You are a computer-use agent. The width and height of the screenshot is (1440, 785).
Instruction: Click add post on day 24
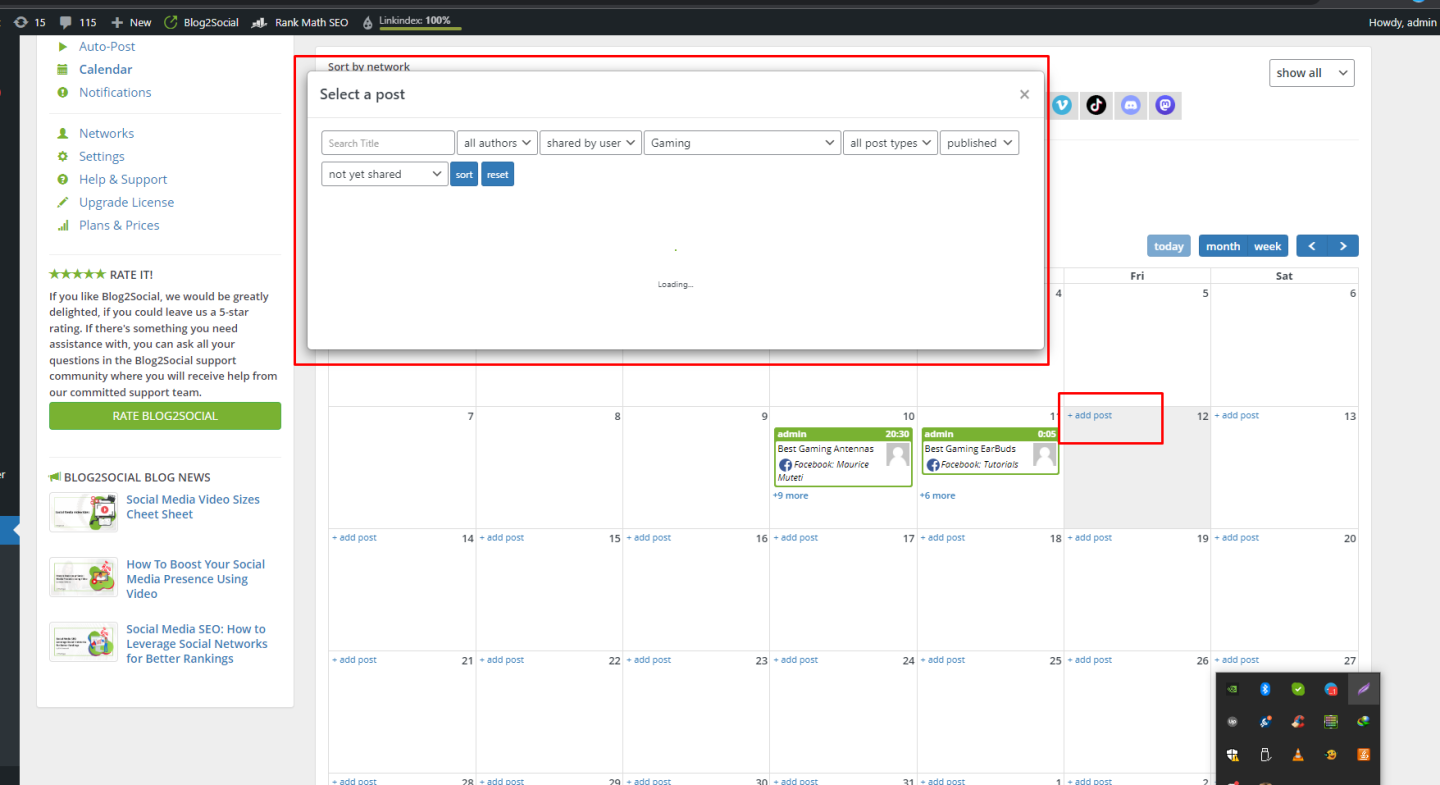[x=795, y=659]
